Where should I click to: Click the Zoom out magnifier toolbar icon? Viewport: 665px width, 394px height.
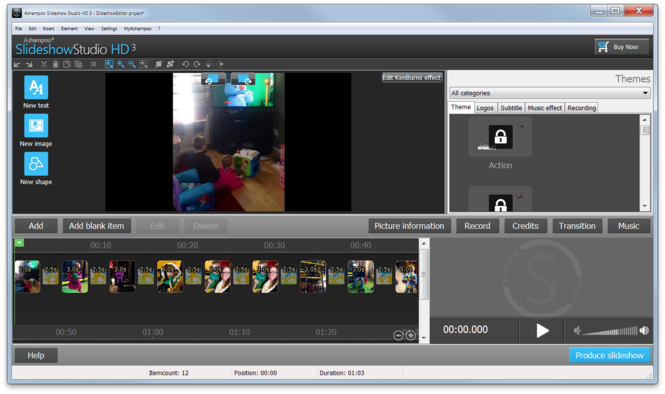pyautogui.click(x=132, y=64)
